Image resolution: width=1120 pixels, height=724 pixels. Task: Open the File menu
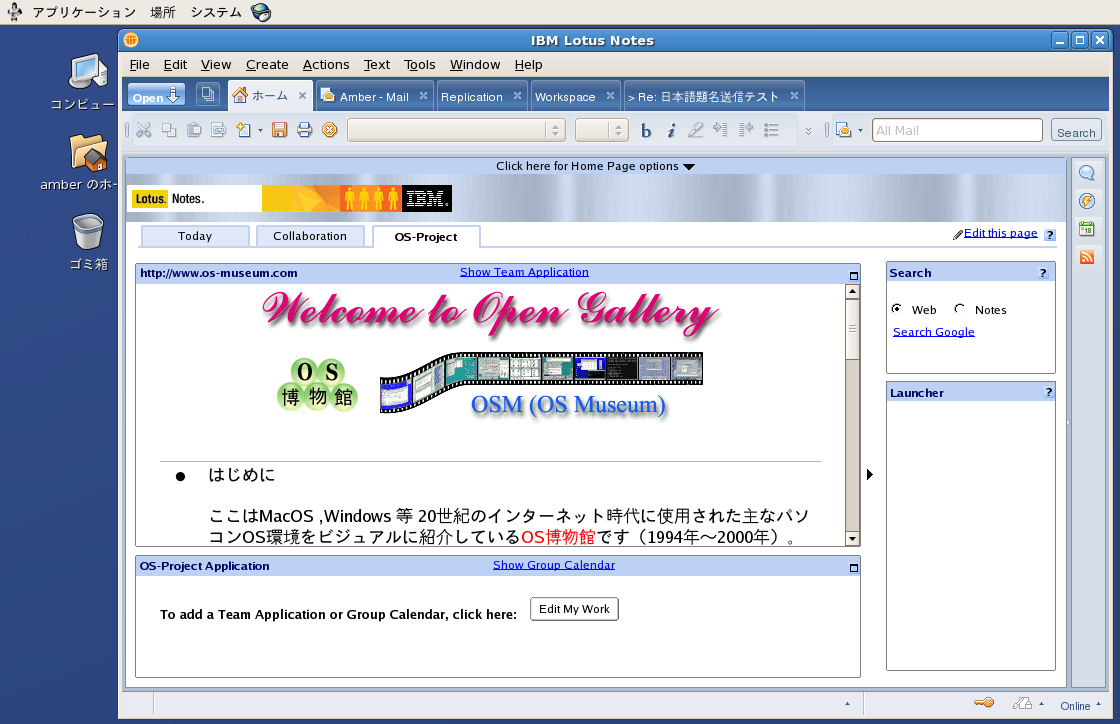[139, 64]
